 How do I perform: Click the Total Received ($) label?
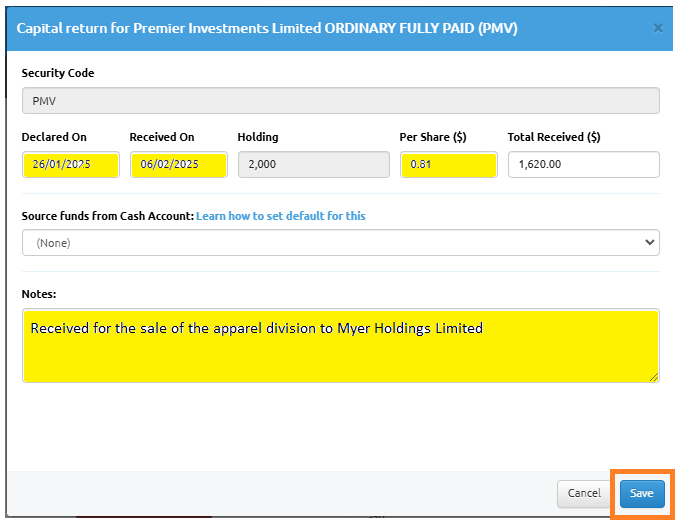point(554,137)
